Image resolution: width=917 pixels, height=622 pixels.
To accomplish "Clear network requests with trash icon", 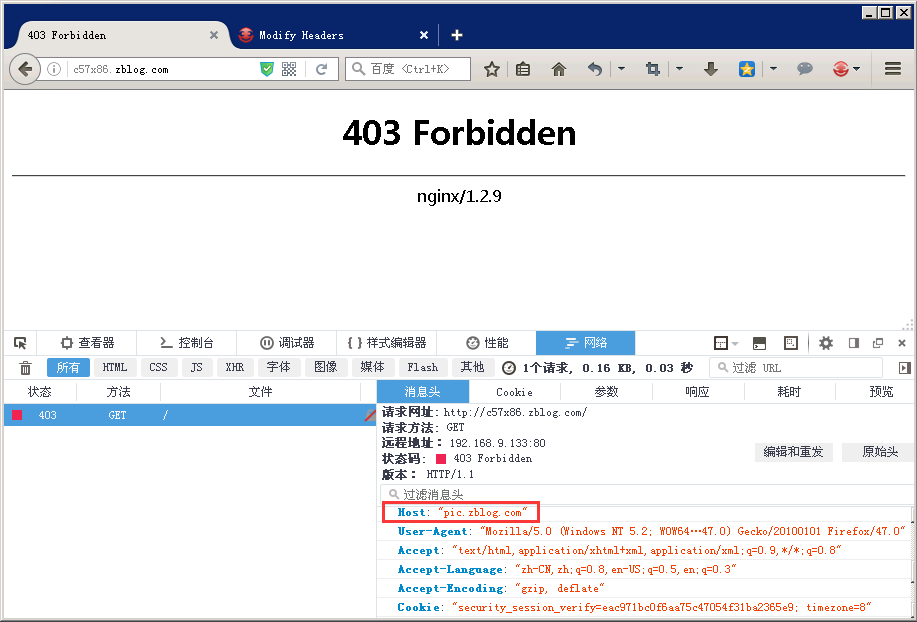I will (x=26, y=368).
